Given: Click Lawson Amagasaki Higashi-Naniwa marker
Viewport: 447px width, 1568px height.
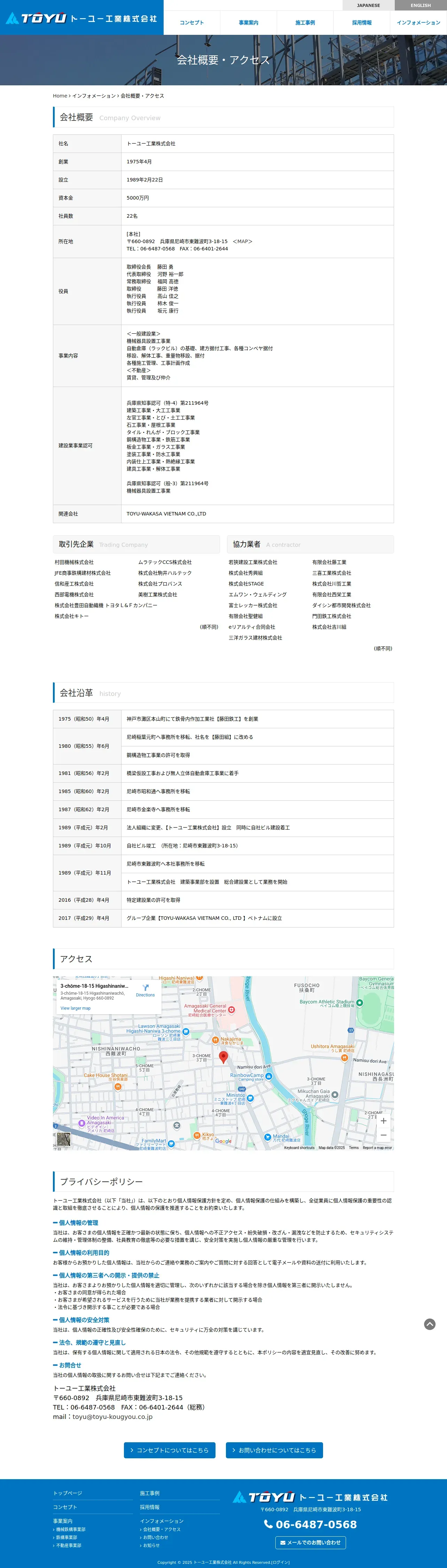Looking at the screenshot, I should pyautogui.click(x=186, y=1032).
